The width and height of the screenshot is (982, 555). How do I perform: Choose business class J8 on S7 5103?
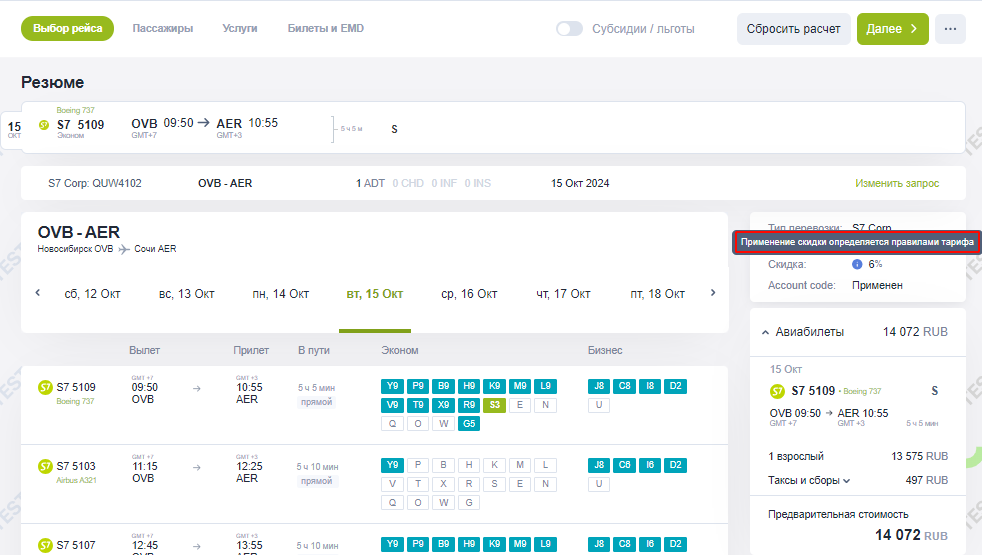pos(599,465)
